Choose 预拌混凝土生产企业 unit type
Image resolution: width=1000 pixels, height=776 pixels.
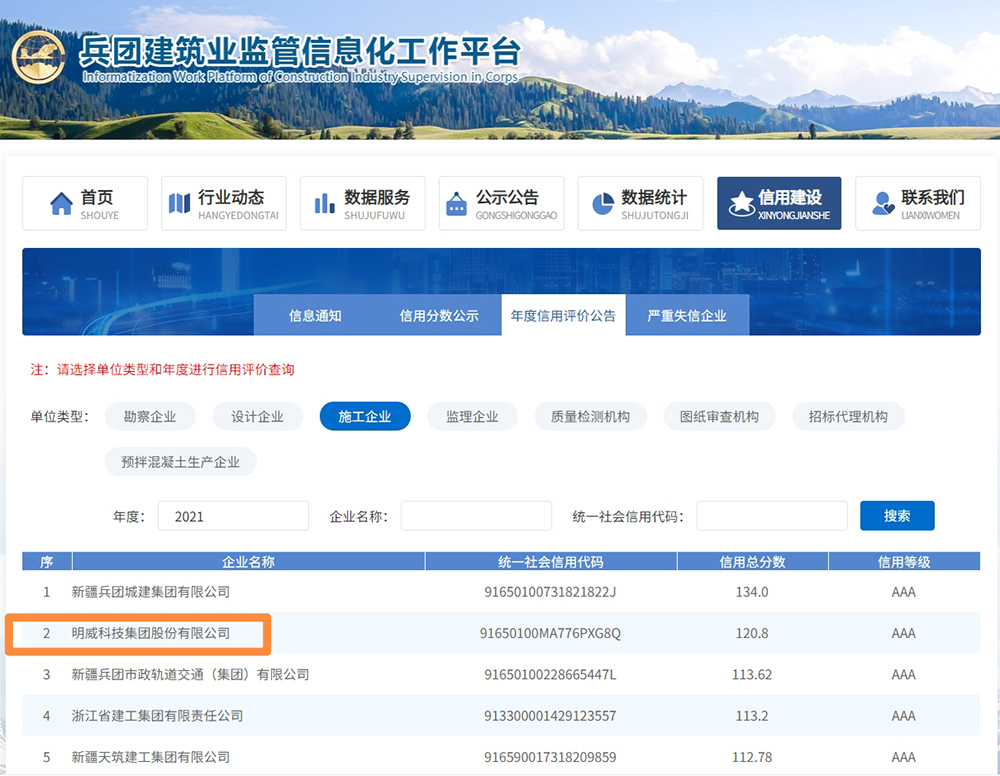point(181,462)
